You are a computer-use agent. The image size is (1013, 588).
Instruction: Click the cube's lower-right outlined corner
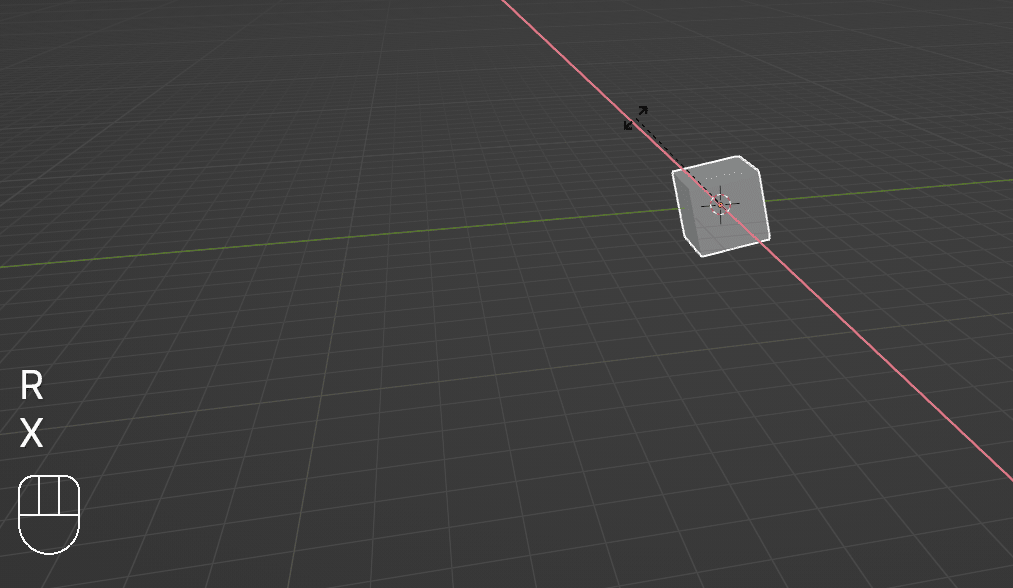(769, 238)
